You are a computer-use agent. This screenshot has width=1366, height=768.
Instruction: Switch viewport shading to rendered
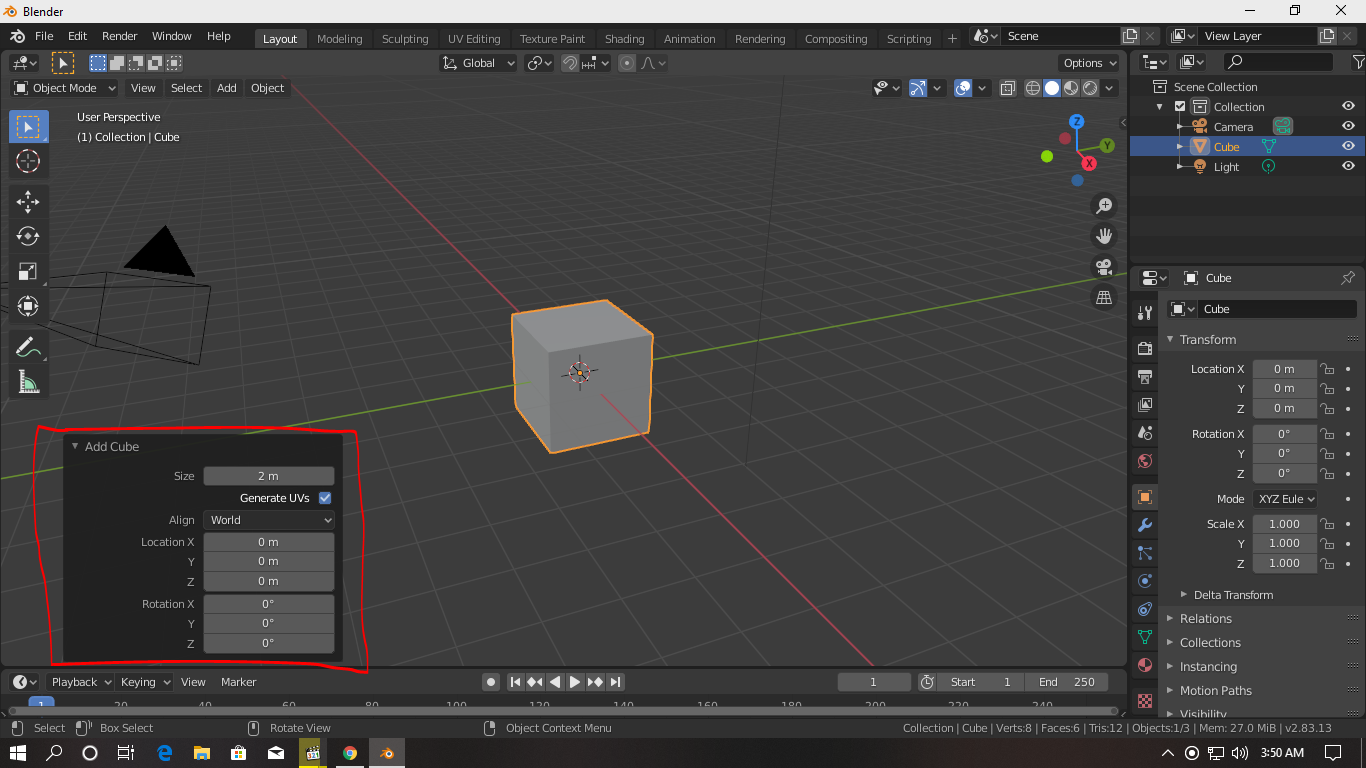(1090, 88)
